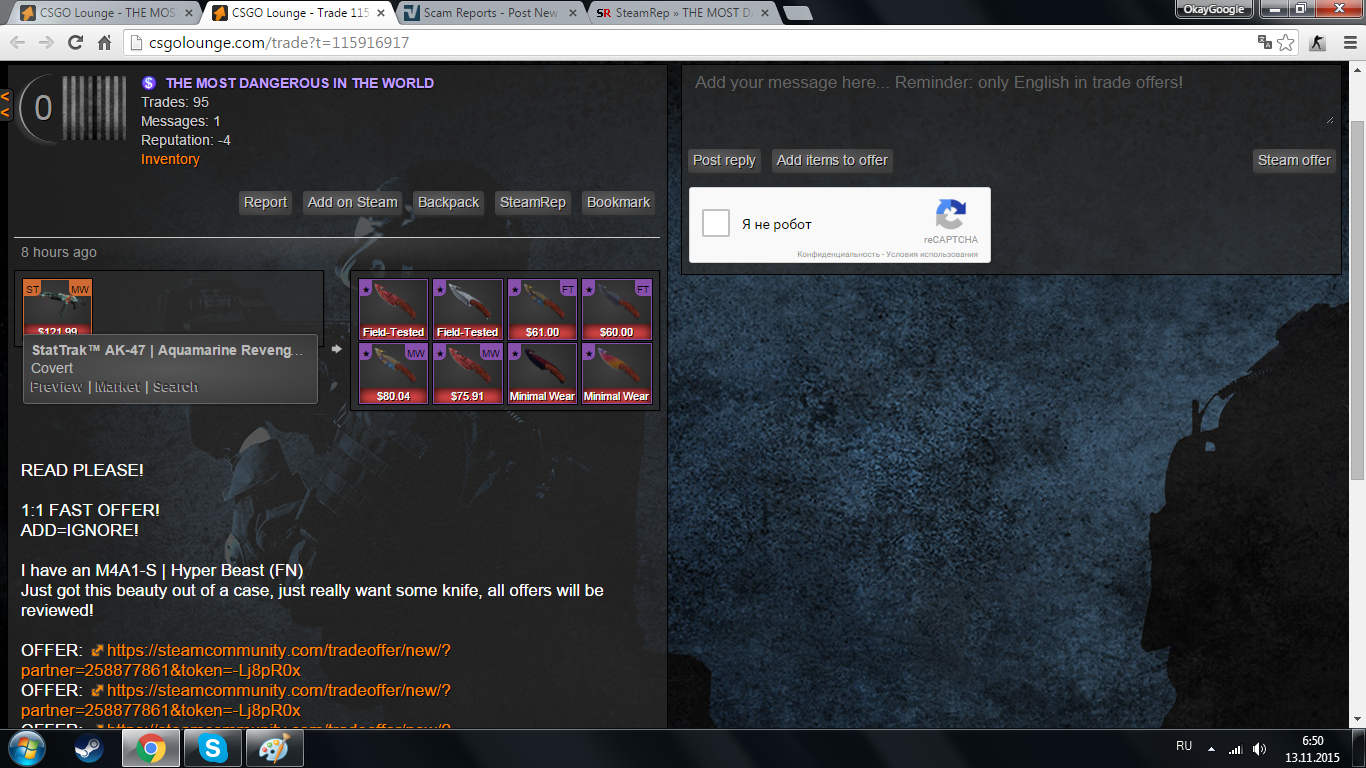Screen dimensions: 1366x768
Task: Open Skype from the taskbar
Action: 212,748
